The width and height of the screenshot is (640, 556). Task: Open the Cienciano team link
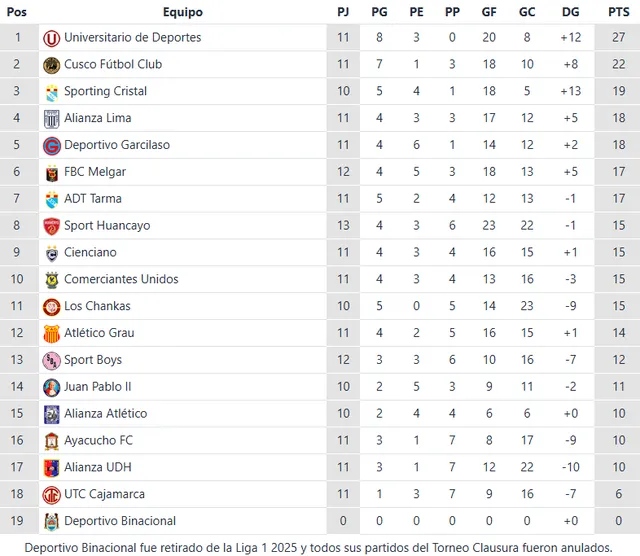pyautogui.click(x=90, y=253)
